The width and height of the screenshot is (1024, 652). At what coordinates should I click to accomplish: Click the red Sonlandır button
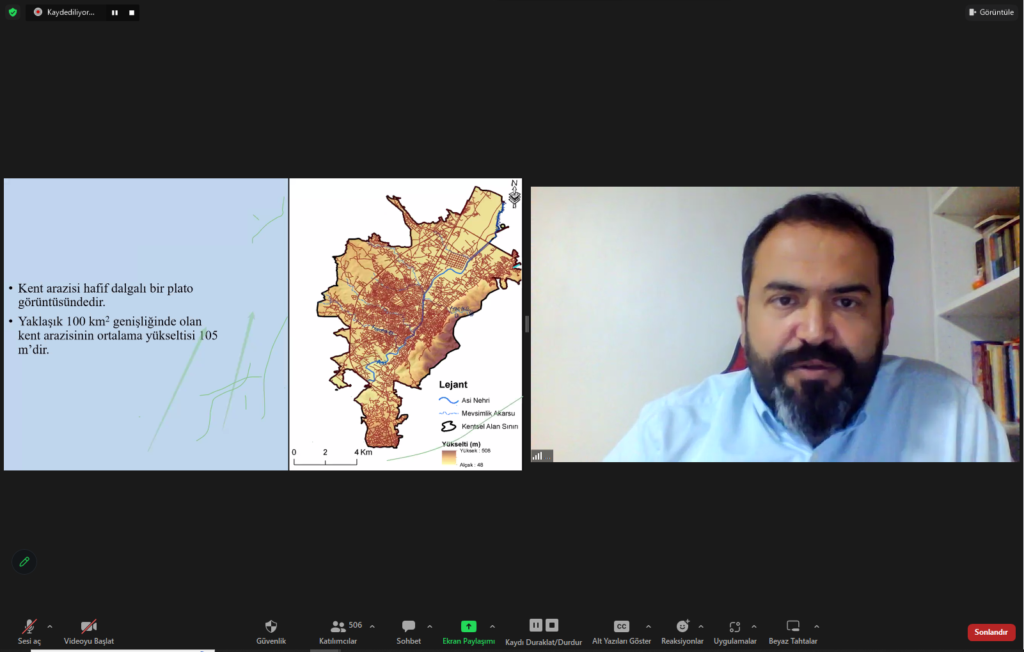(991, 632)
